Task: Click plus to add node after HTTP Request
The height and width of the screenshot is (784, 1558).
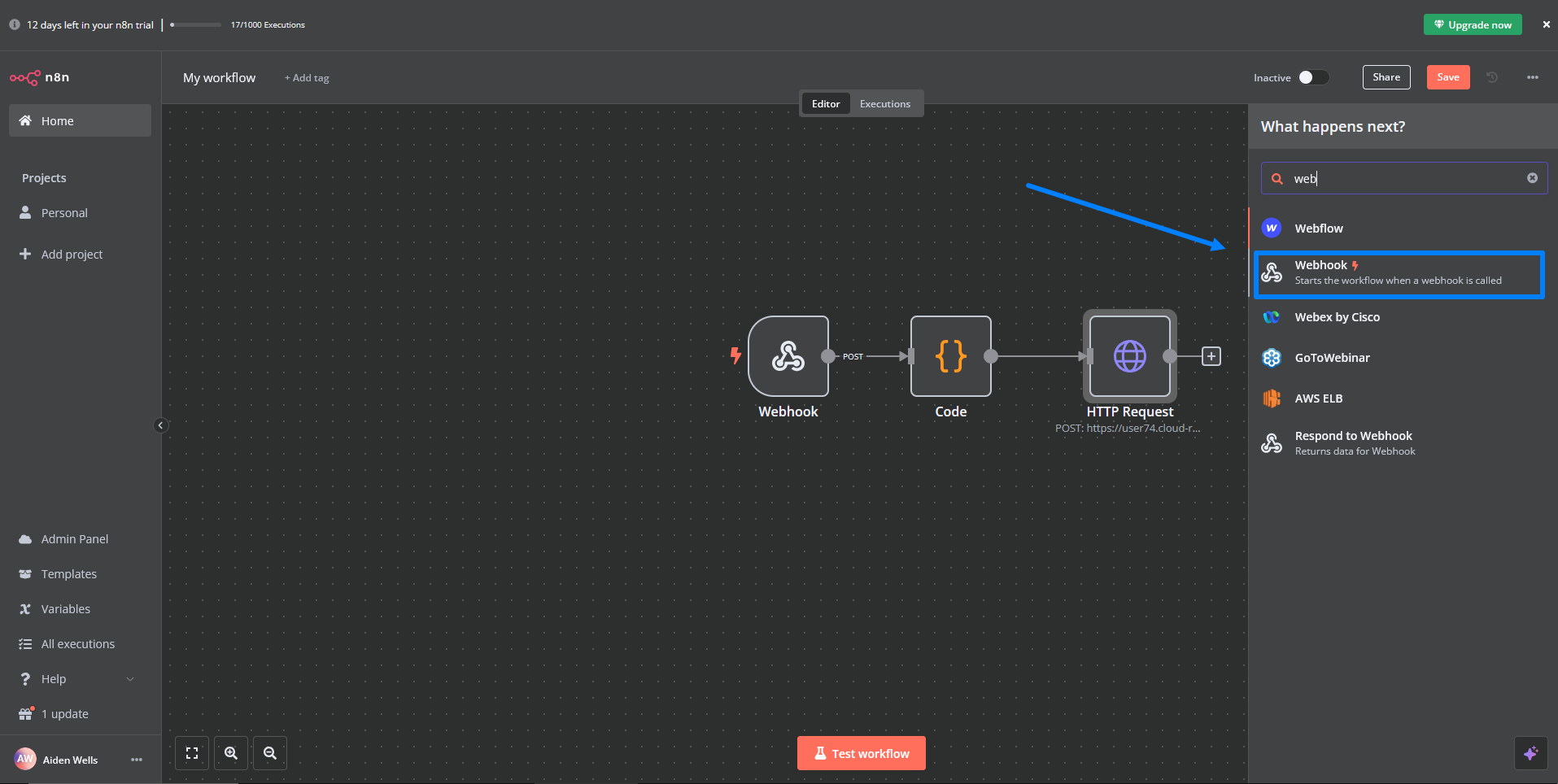Action: point(1211,356)
